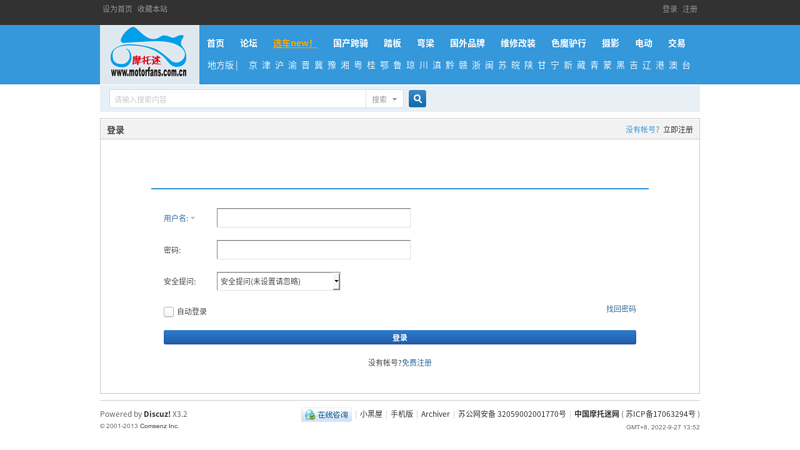800x450 pixels.
Task: Select the 津 regional link
Action: click(x=266, y=65)
